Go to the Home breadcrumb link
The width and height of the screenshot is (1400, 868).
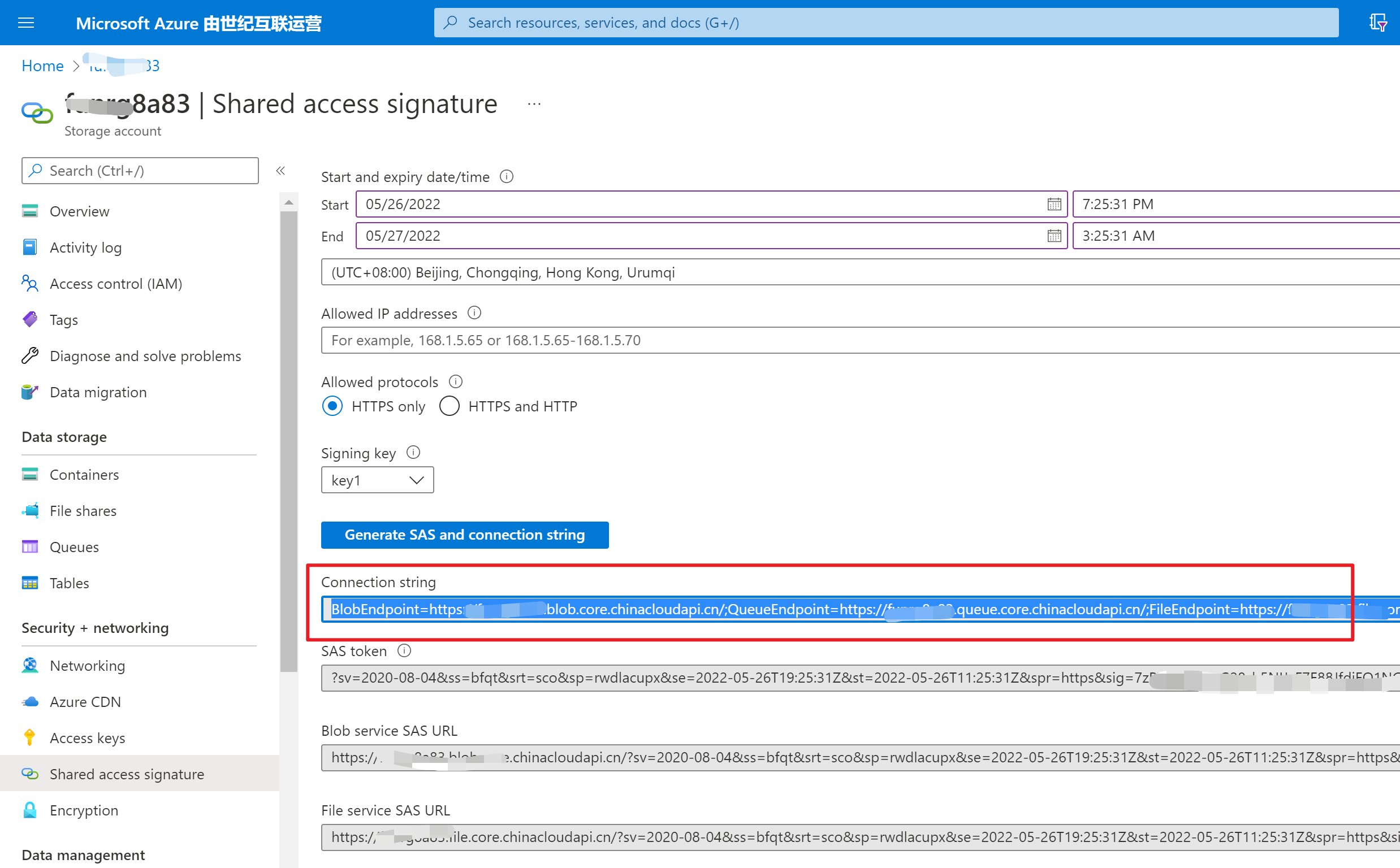(42, 66)
